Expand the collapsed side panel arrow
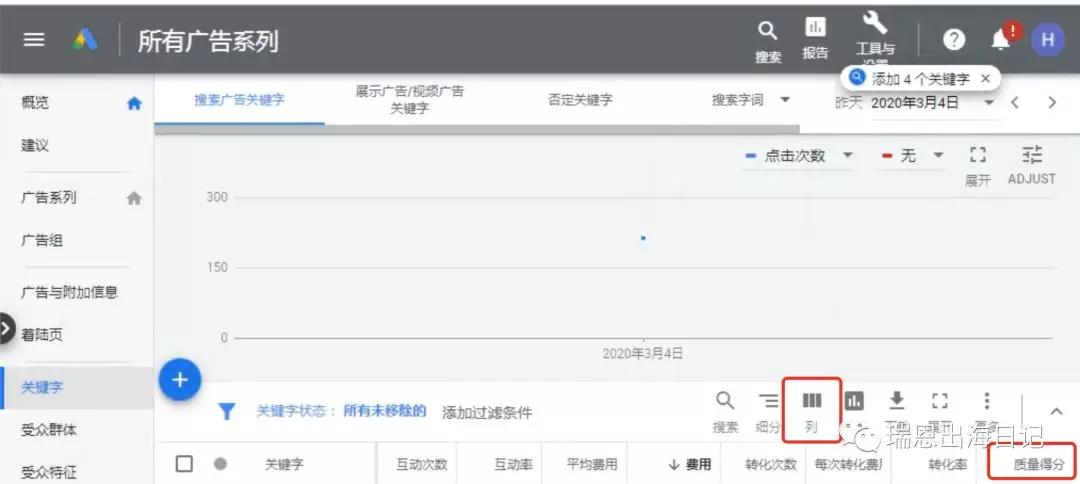Viewport: 1080px width, 484px height. [x=6, y=328]
